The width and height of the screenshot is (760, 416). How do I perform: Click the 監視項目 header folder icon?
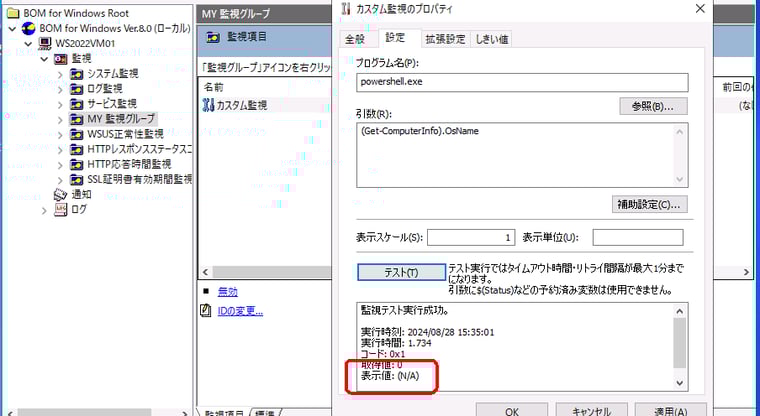coord(213,37)
